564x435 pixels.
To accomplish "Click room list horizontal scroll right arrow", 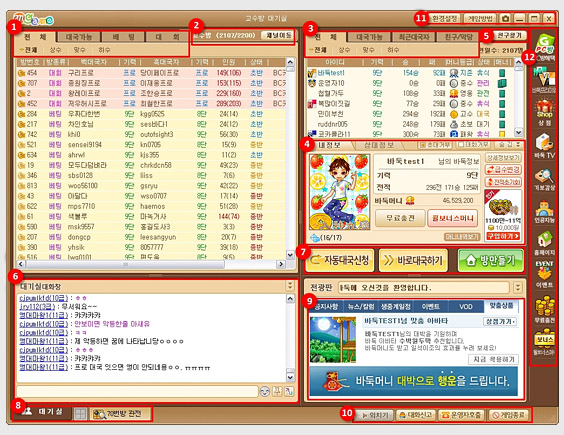I will 280,264.
